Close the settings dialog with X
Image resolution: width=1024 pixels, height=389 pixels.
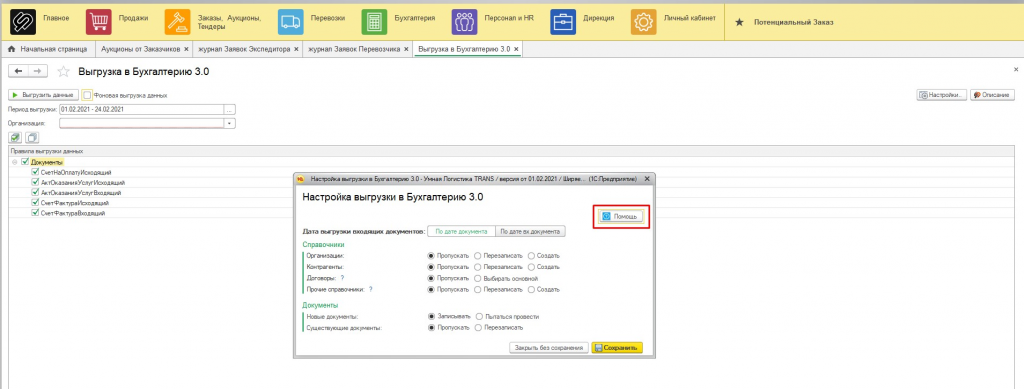click(x=647, y=178)
